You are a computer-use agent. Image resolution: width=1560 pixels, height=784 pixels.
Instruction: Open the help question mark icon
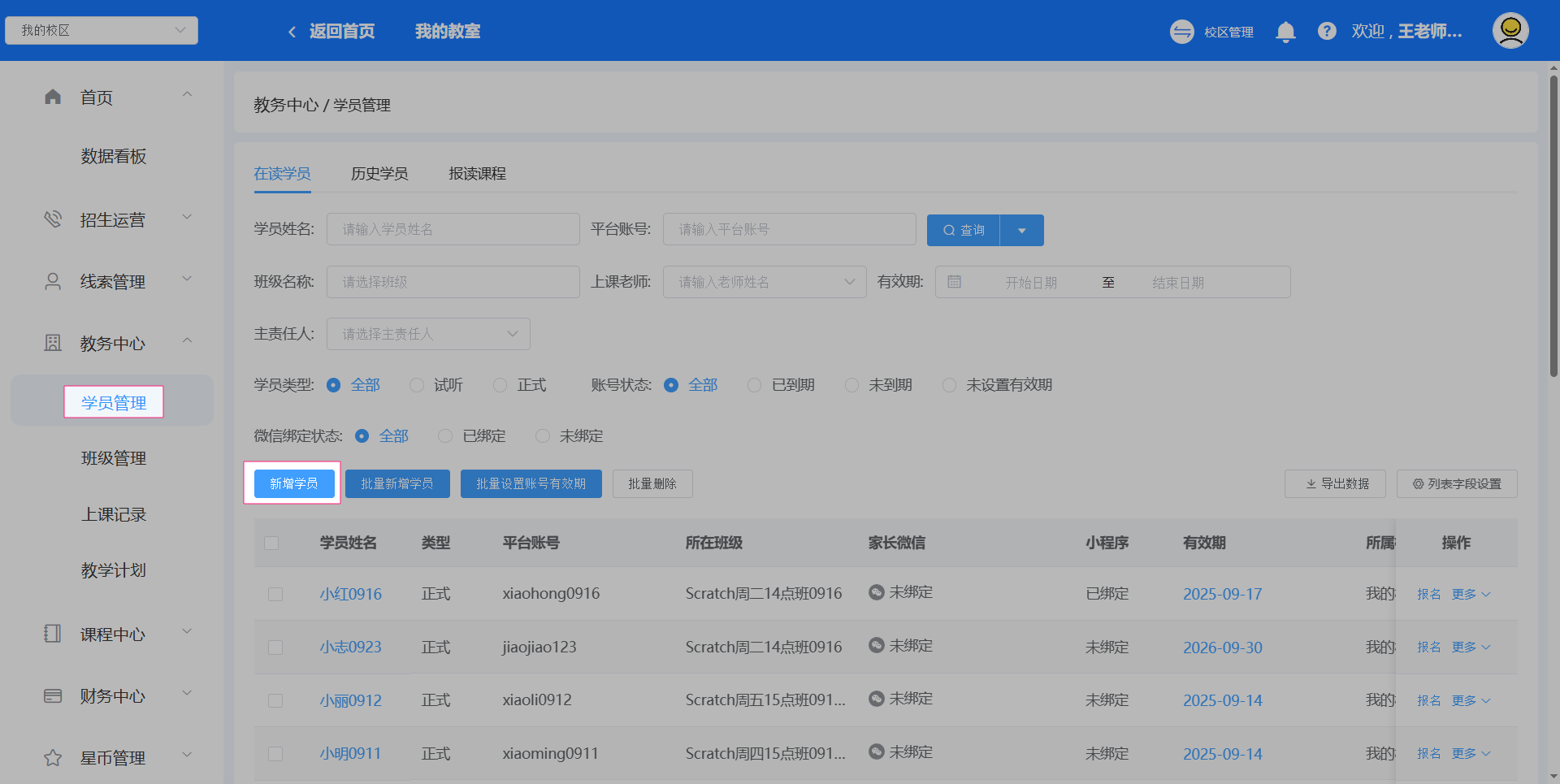1327,31
